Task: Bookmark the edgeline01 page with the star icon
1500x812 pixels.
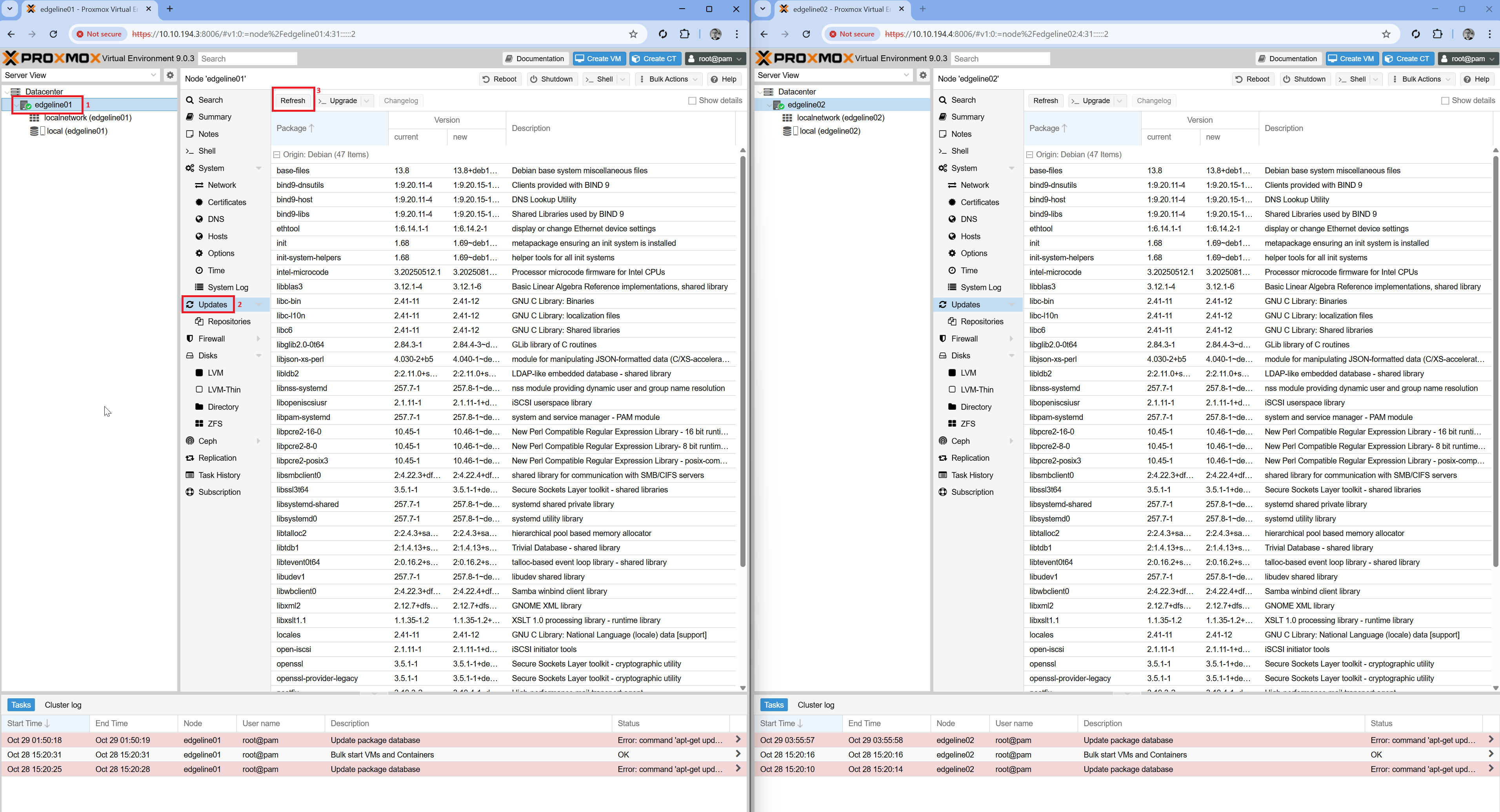Action: coord(634,34)
